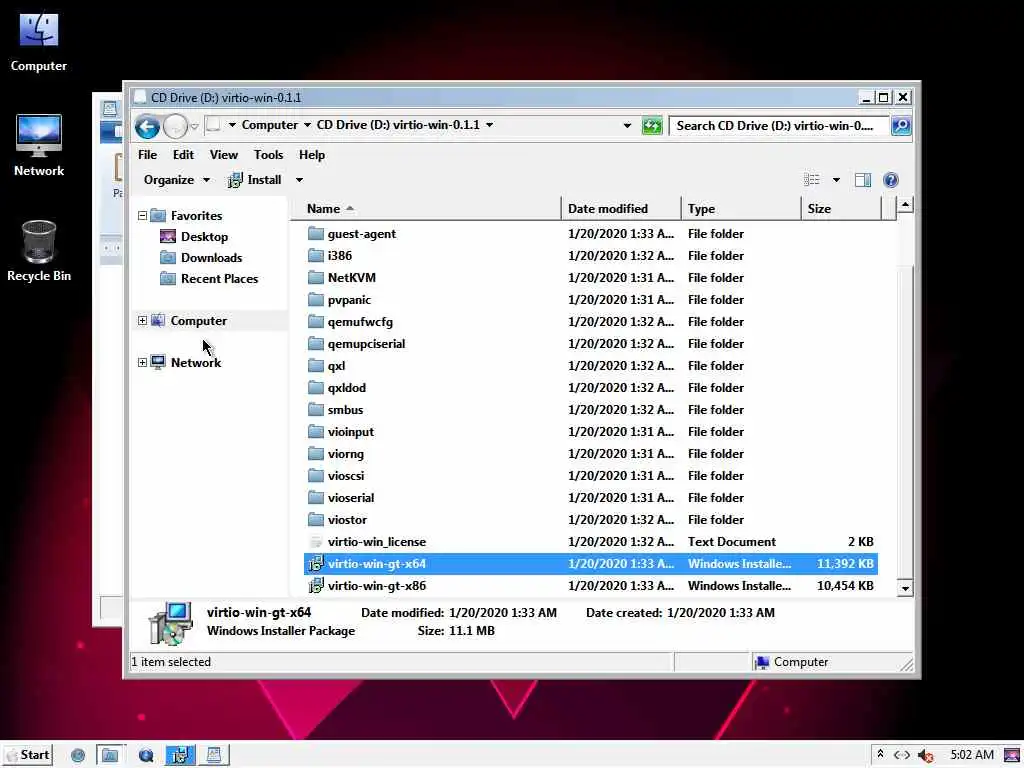Click the virtio-win-gt-x86 installer icon
The width and height of the screenshot is (1024, 768).
[316, 585]
